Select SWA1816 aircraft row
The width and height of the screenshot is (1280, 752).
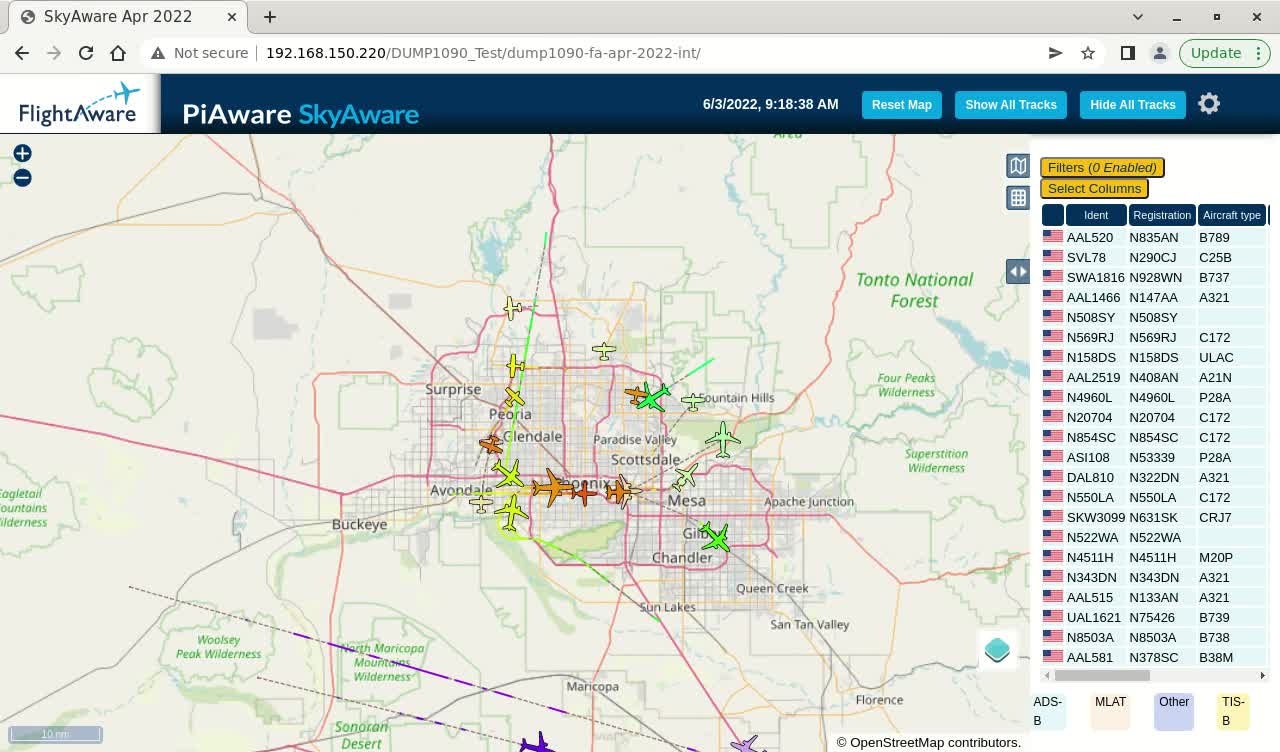pos(1154,277)
